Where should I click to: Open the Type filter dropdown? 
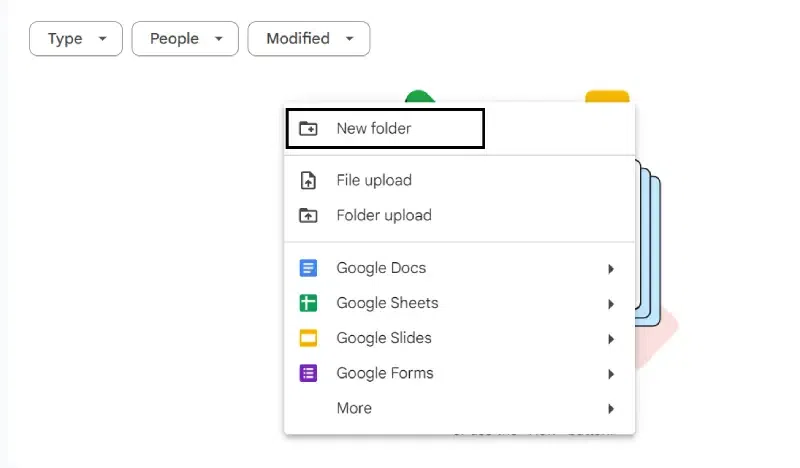point(76,39)
